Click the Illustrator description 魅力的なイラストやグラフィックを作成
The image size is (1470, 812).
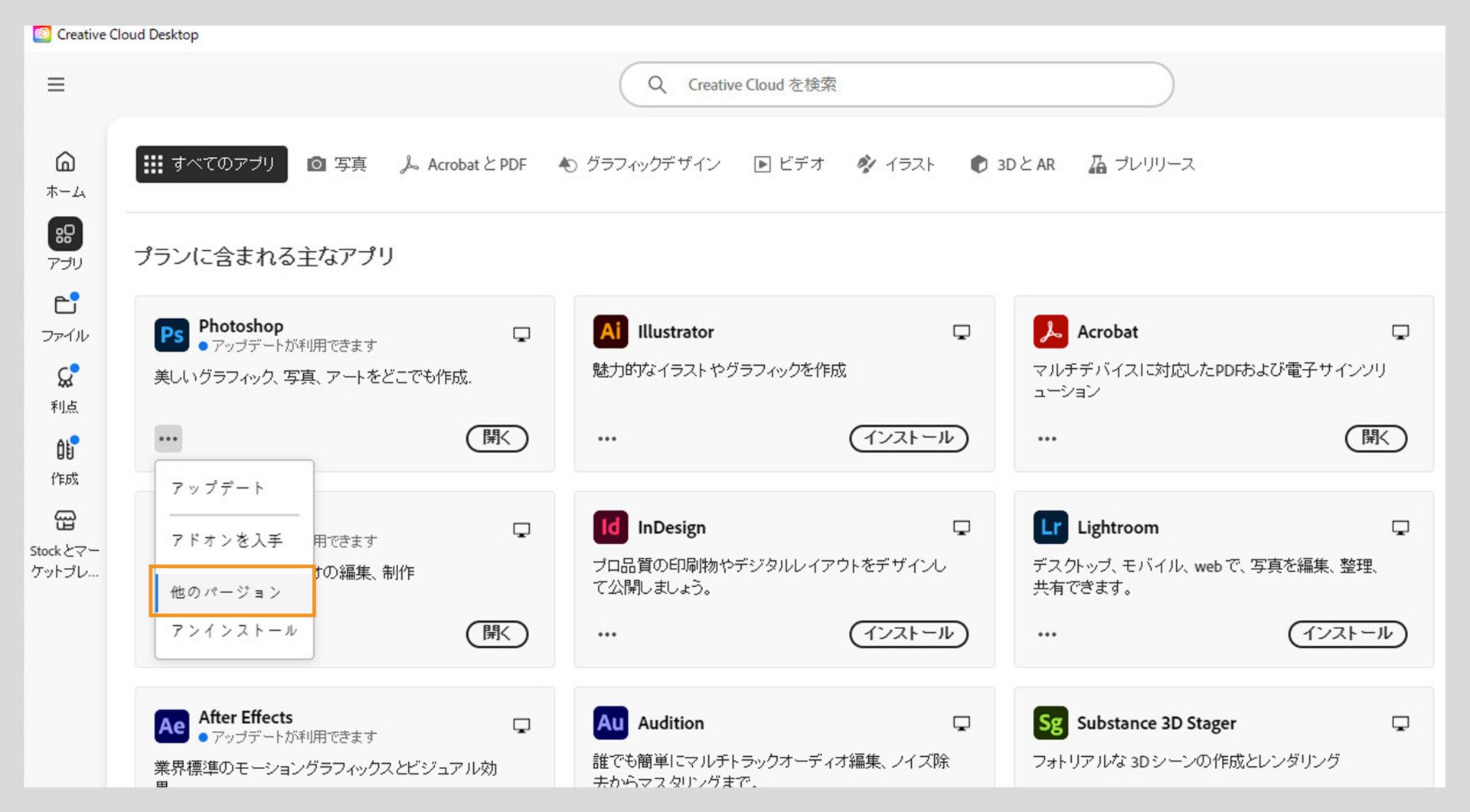[720, 370]
